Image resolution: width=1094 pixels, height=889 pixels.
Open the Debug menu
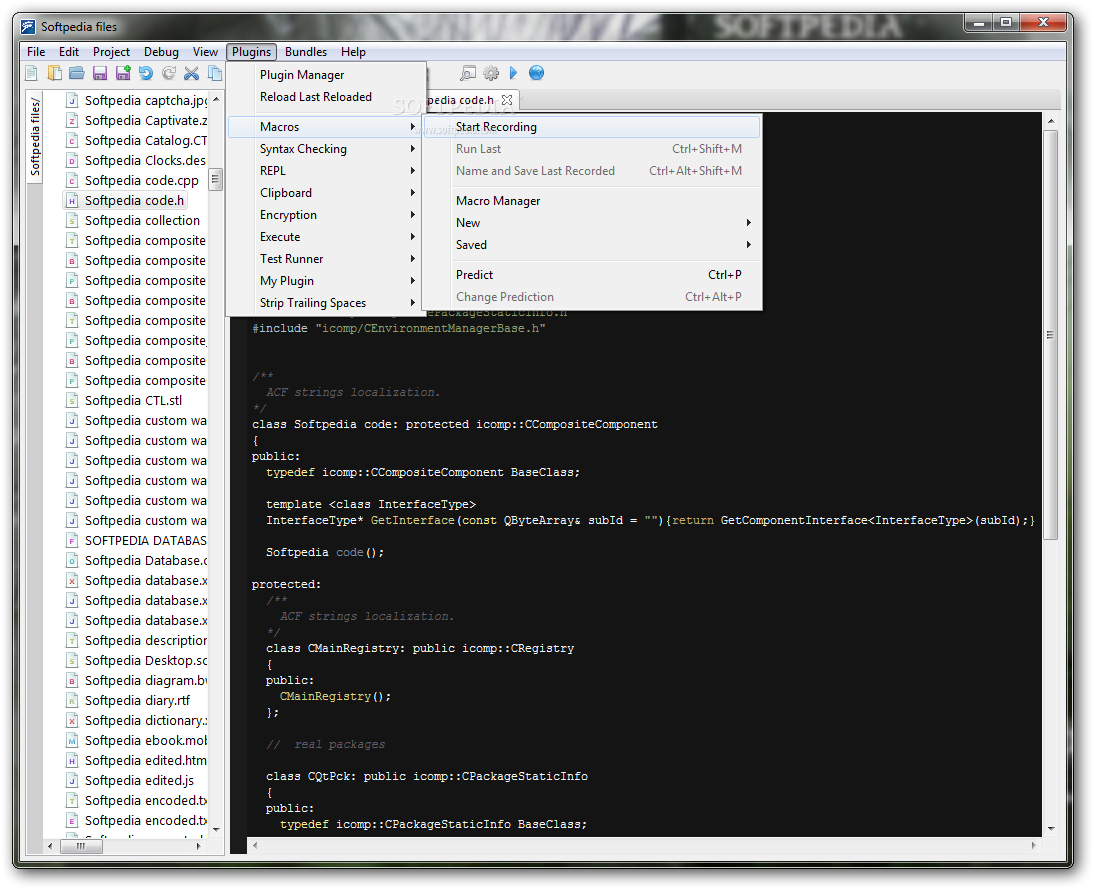[x=161, y=52]
